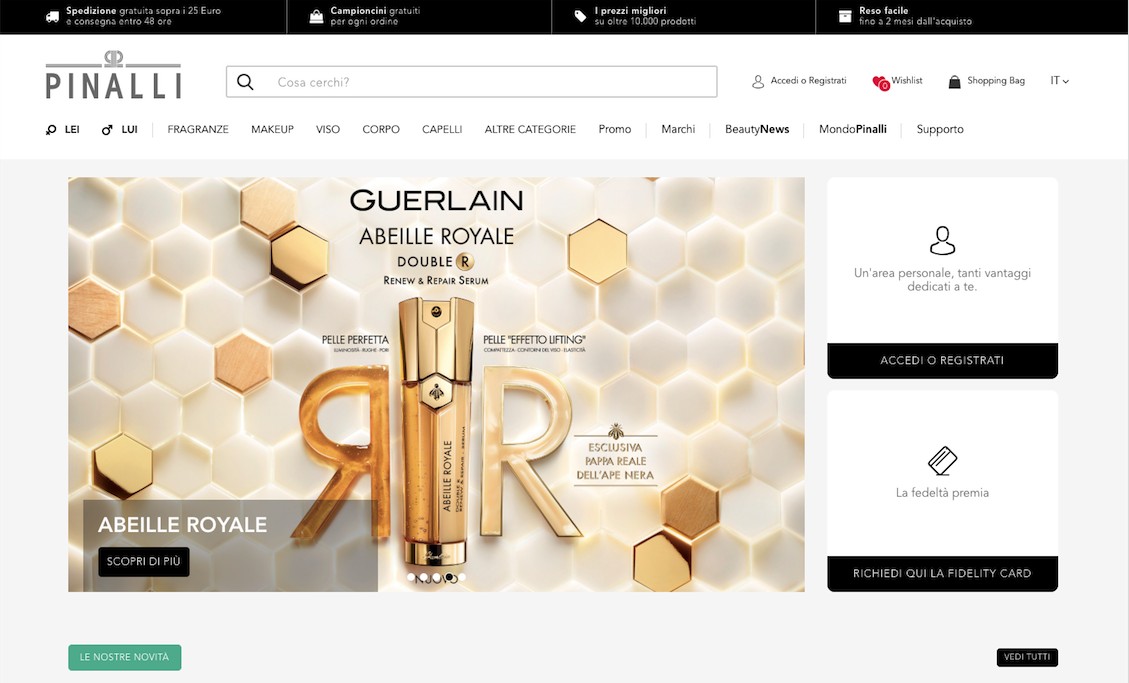Open the ALTRE CATEGORIE menu
1129x683 pixels.
530,130
